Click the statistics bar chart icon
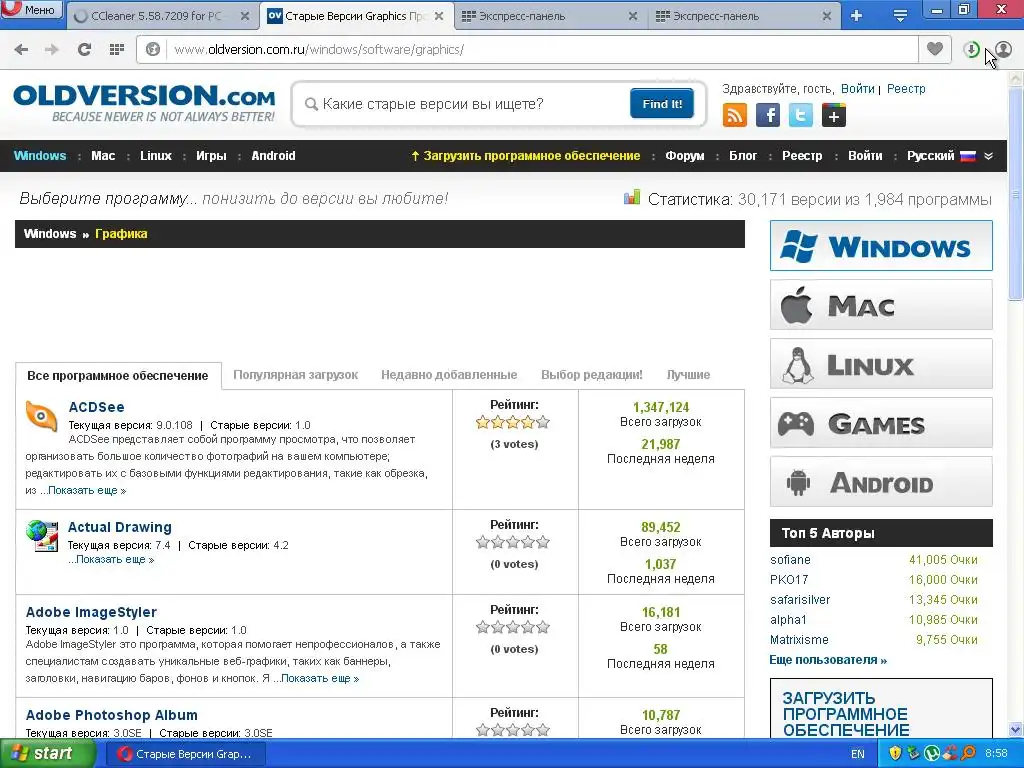Image resolution: width=1024 pixels, height=768 pixels. [632, 197]
